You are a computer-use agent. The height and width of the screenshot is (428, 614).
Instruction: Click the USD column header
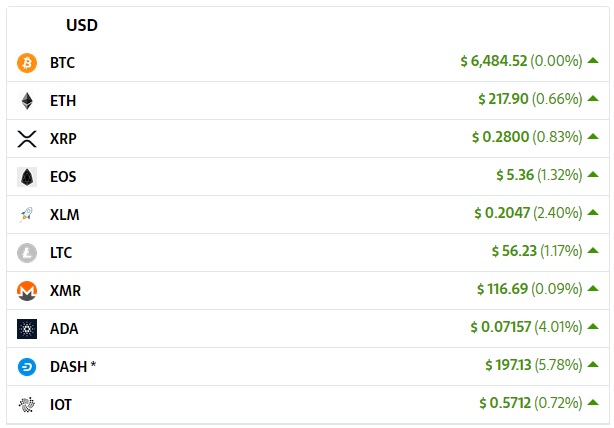click(82, 25)
